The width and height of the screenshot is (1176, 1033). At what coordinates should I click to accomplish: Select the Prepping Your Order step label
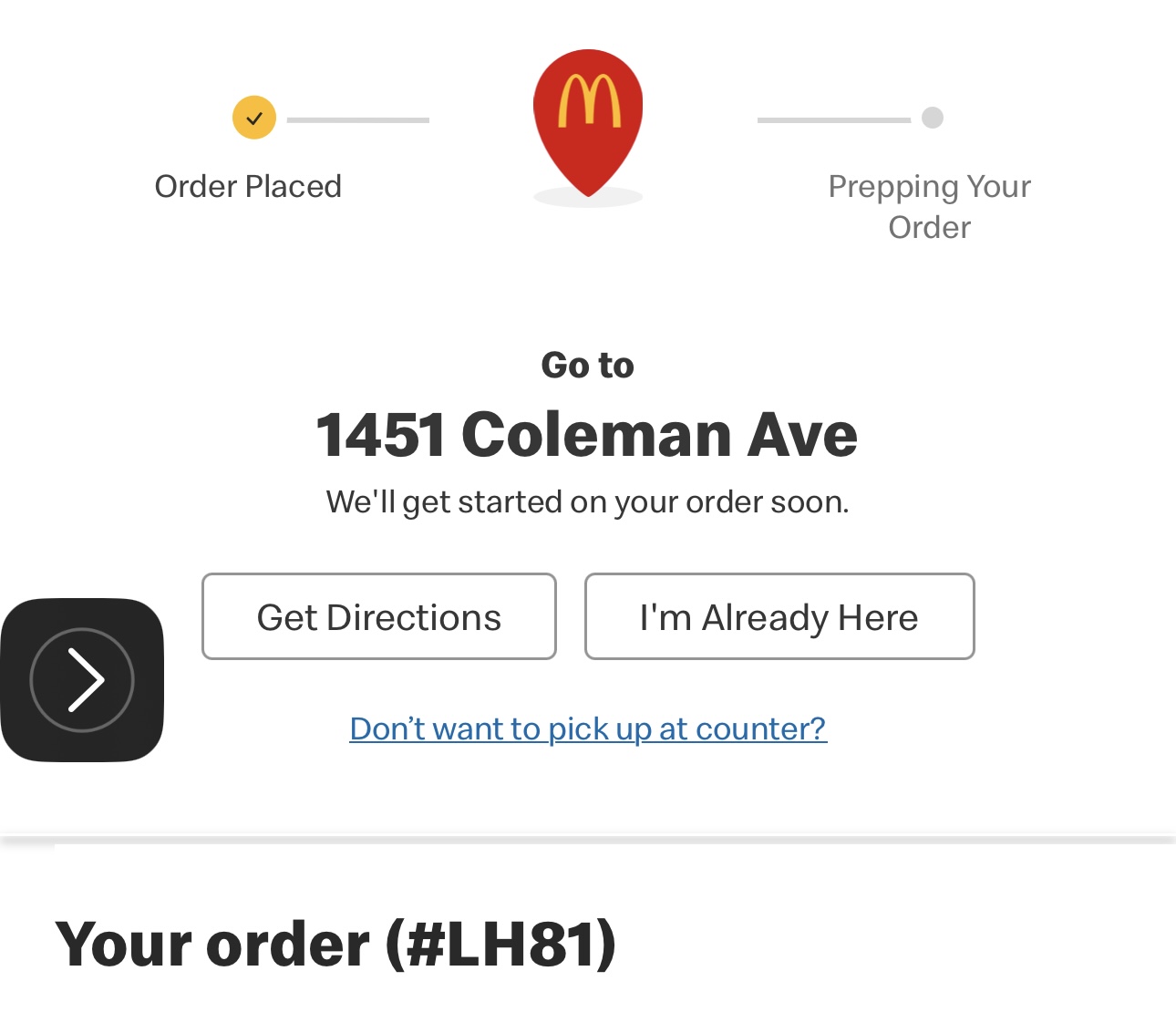coord(929,206)
